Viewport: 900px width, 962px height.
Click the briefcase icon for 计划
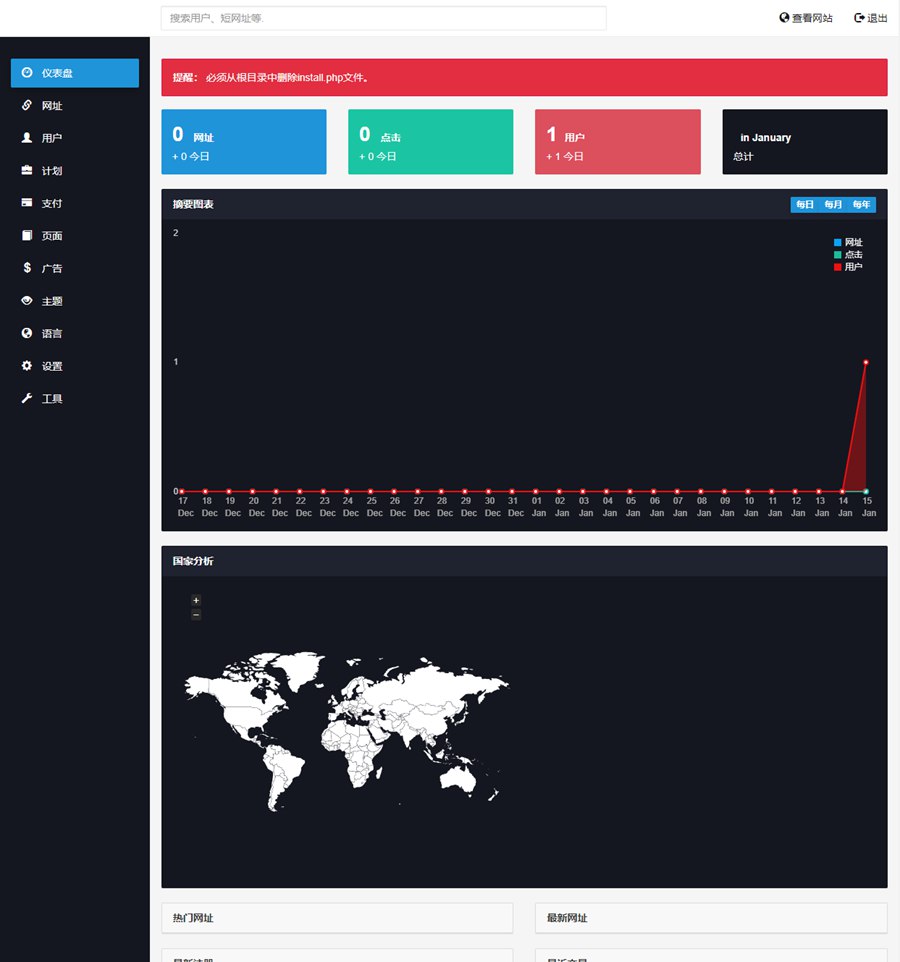coord(27,170)
